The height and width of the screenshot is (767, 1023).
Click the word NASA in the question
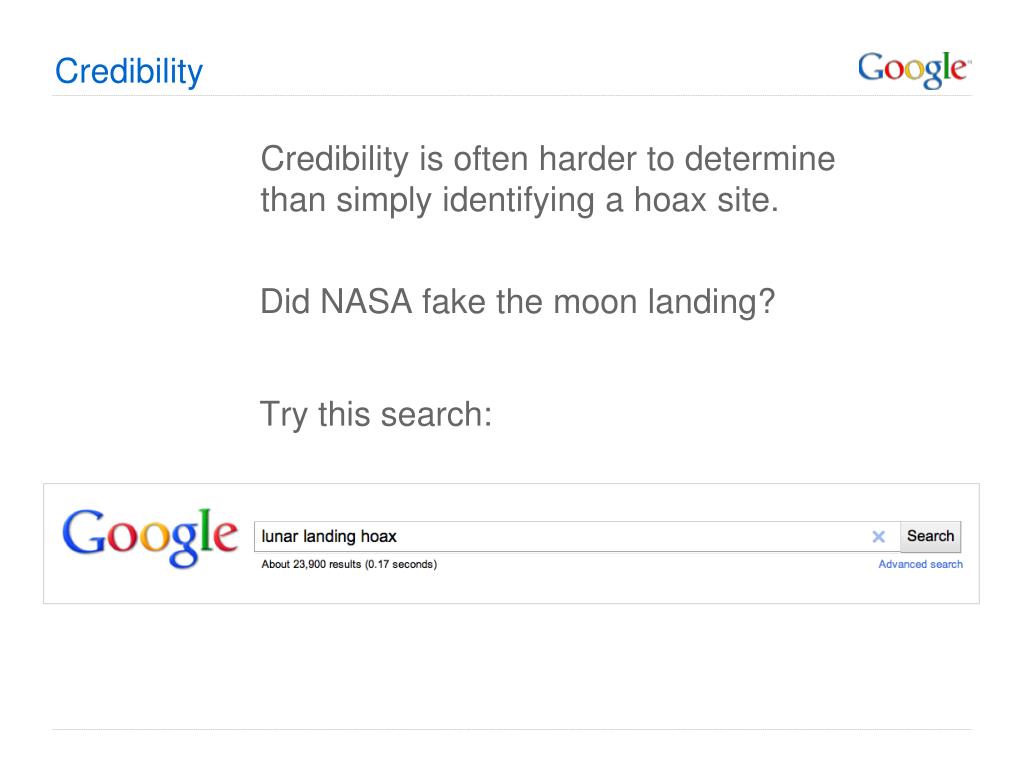366,302
